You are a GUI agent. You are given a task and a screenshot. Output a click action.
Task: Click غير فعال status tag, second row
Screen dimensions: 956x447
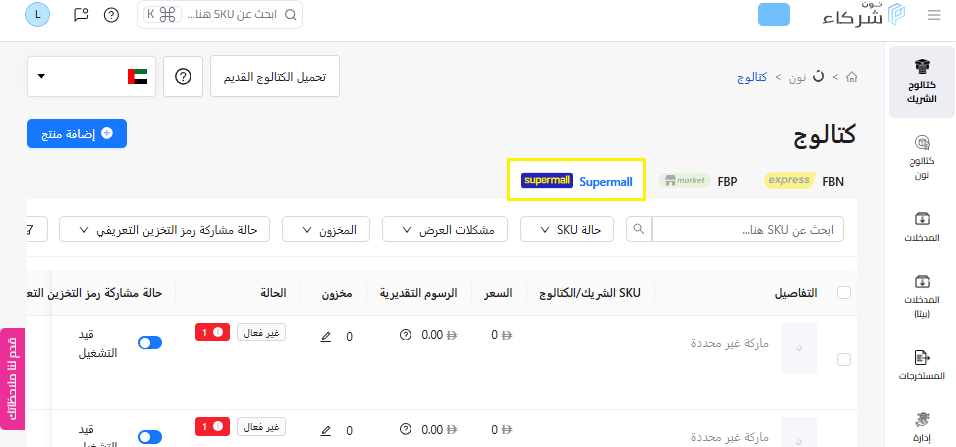tap(262, 426)
